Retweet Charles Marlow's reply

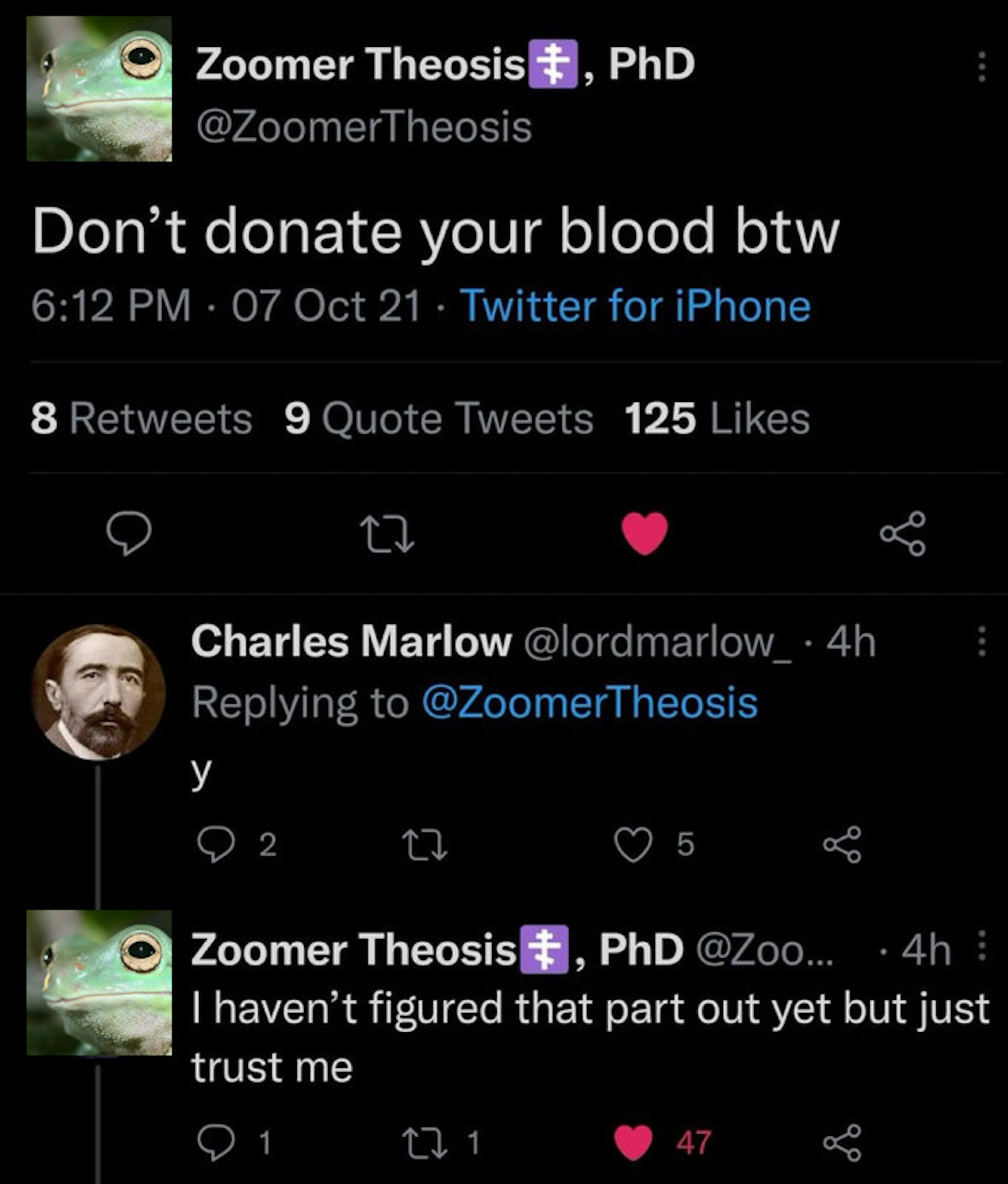click(x=424, y=845)
